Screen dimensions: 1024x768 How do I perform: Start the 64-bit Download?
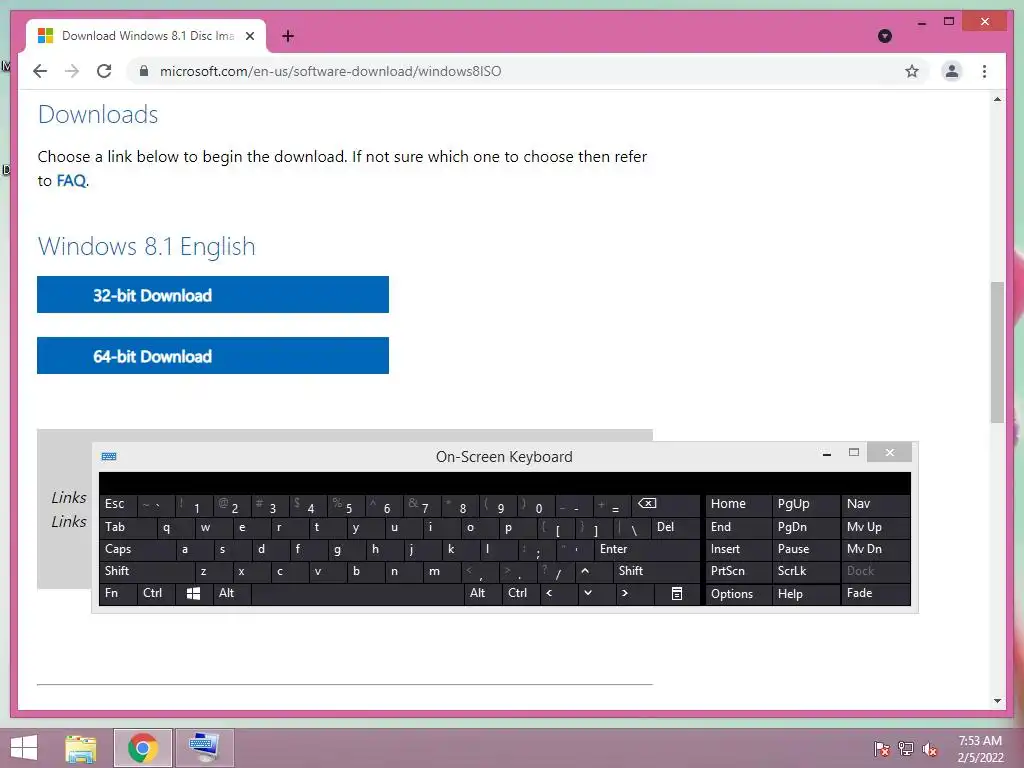213,355
